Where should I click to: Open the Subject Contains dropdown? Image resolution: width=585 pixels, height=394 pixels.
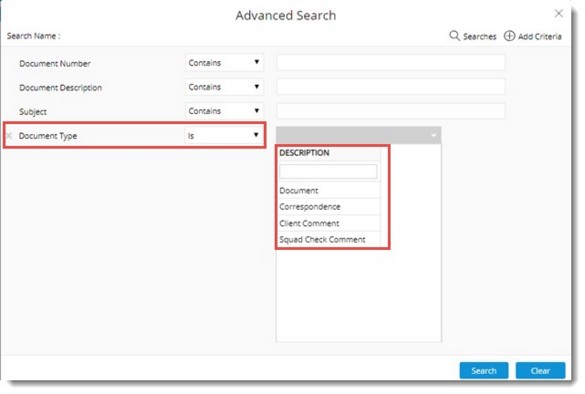pyautogui.click(x=224, y=111)
